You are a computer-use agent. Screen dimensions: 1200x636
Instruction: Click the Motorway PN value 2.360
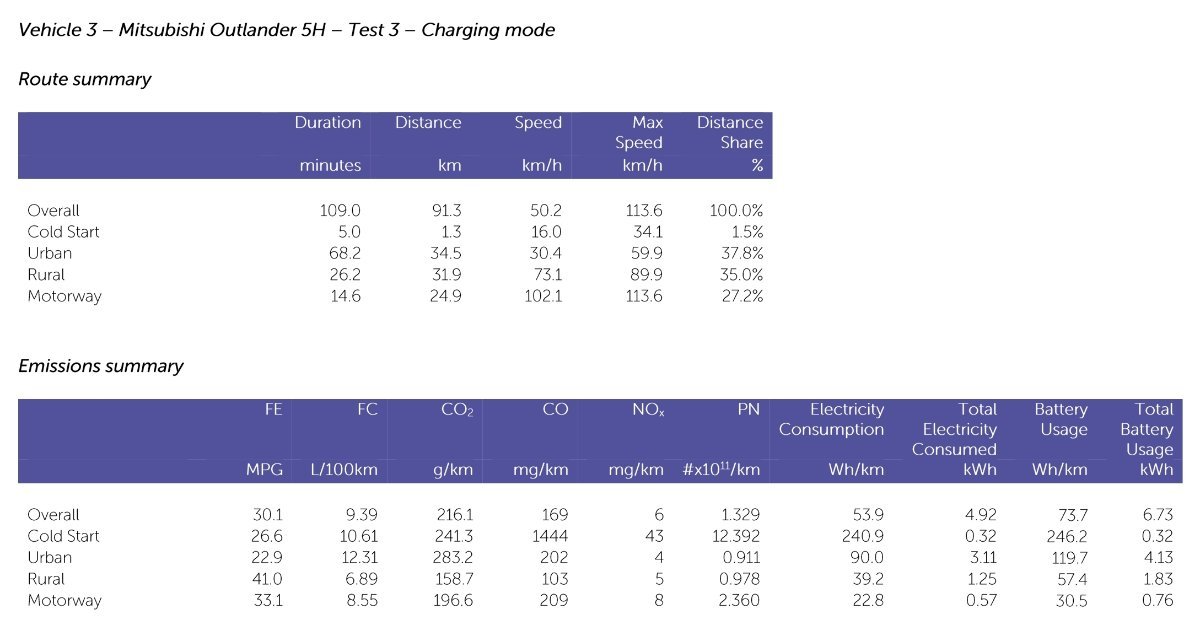739,601
